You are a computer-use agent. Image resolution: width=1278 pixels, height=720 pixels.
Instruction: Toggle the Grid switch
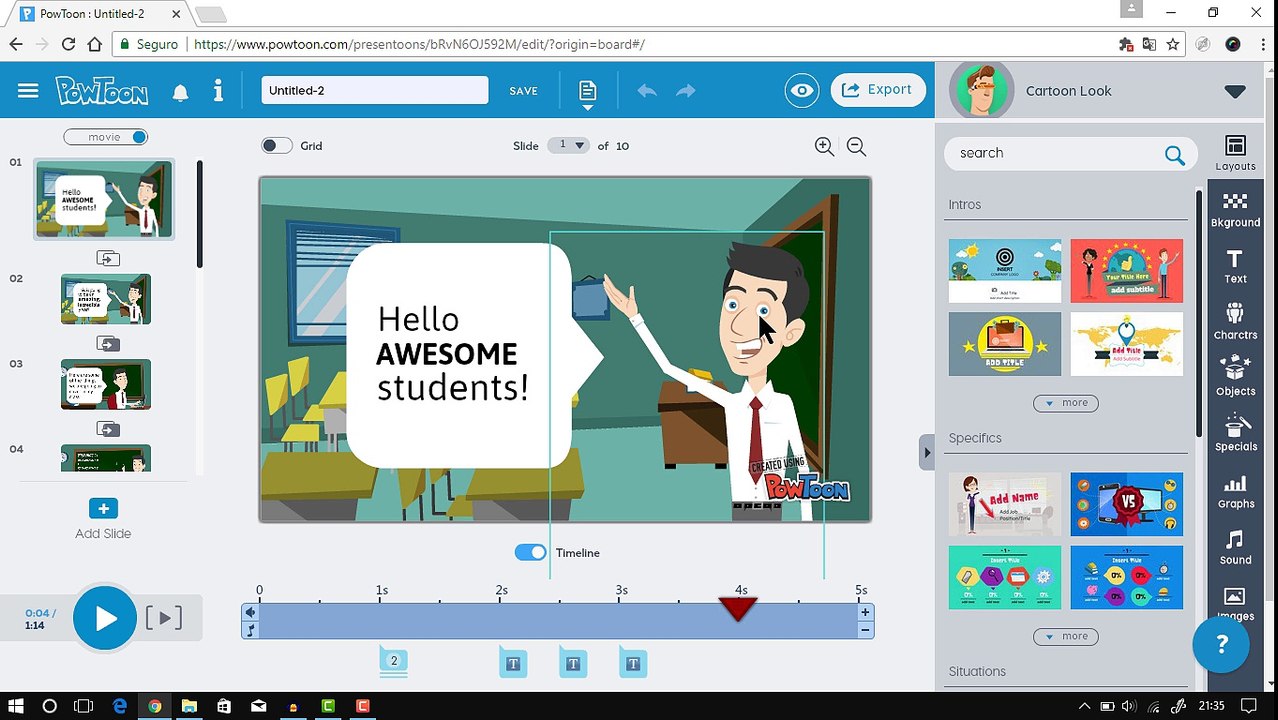coord(276,146)
